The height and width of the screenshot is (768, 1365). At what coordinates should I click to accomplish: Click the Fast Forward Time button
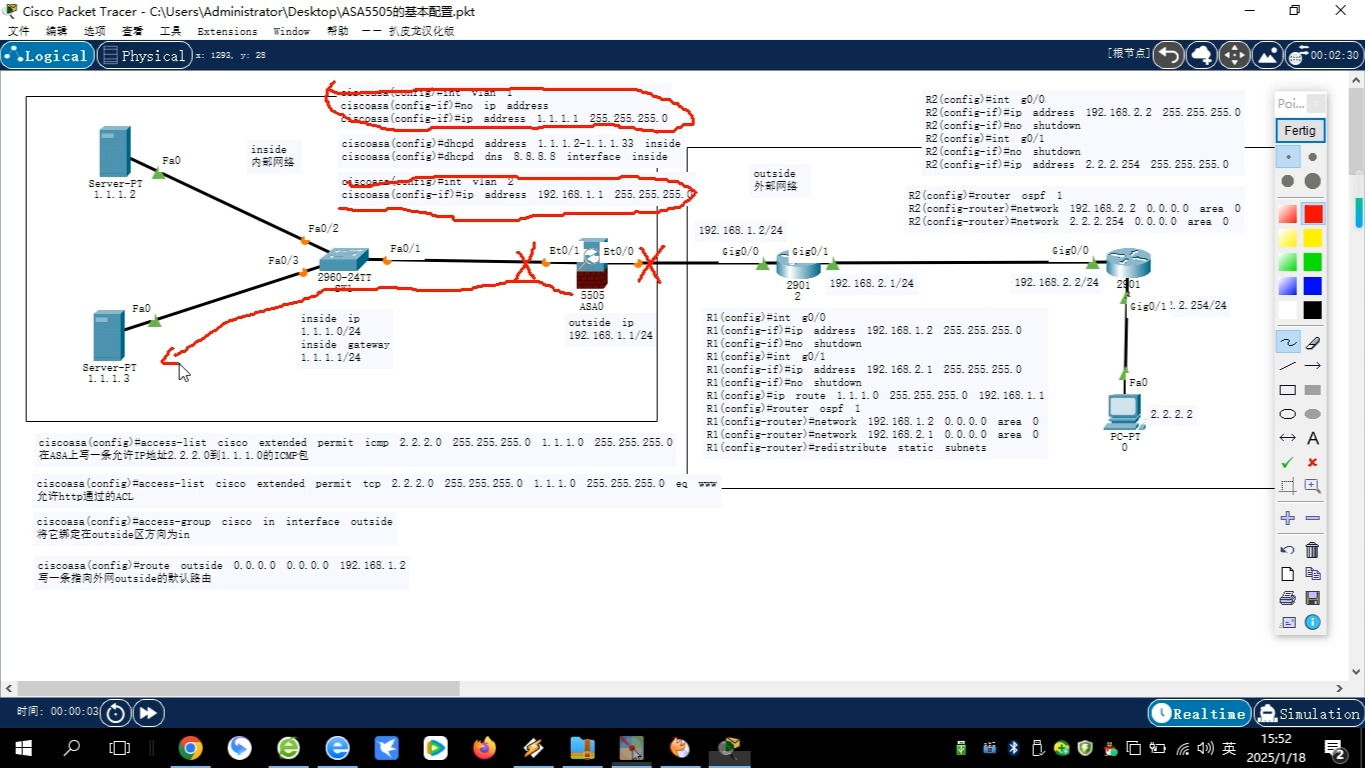coord(148,713)
